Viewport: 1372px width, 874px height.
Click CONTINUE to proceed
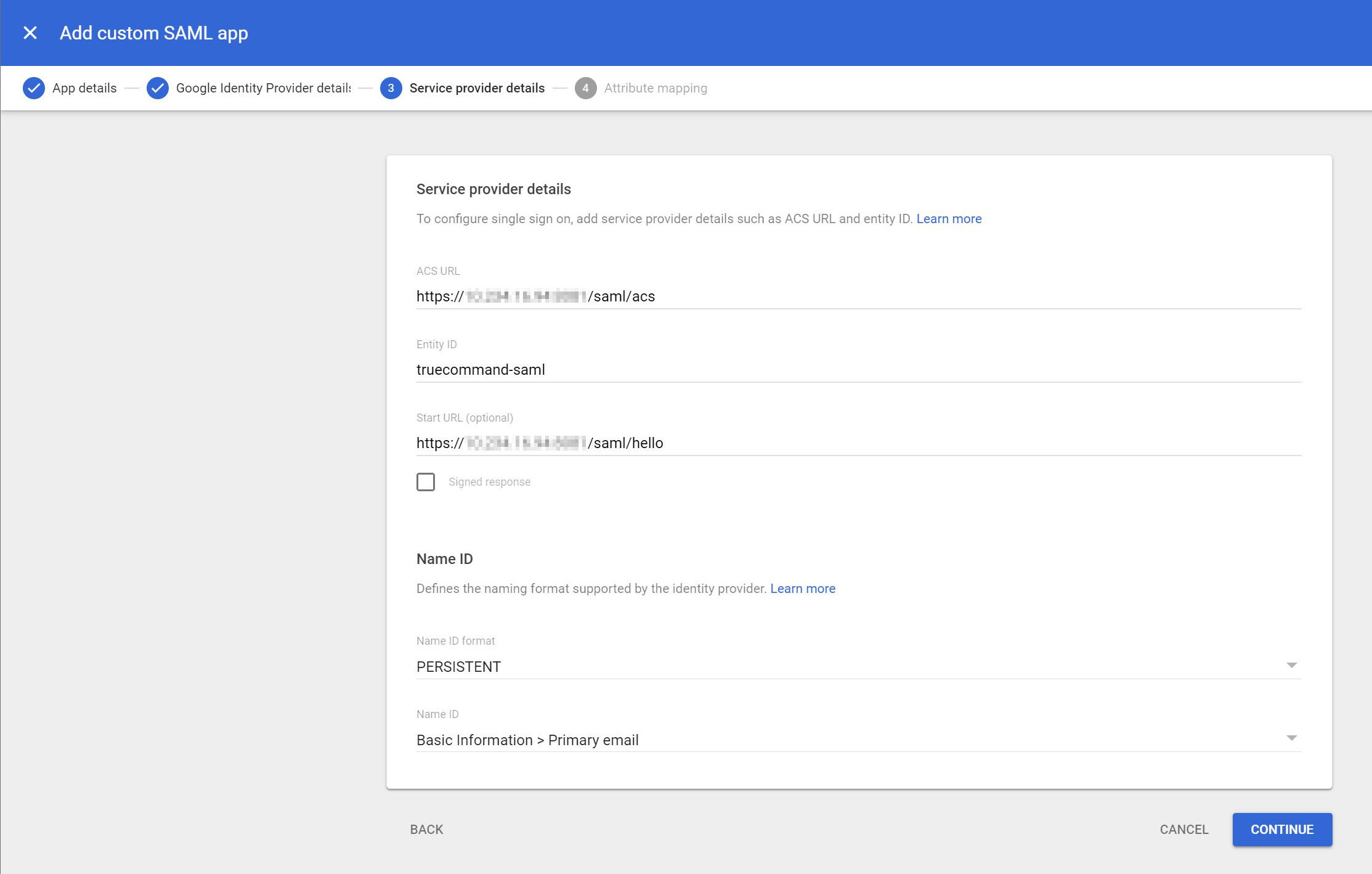pos(1282,829)
